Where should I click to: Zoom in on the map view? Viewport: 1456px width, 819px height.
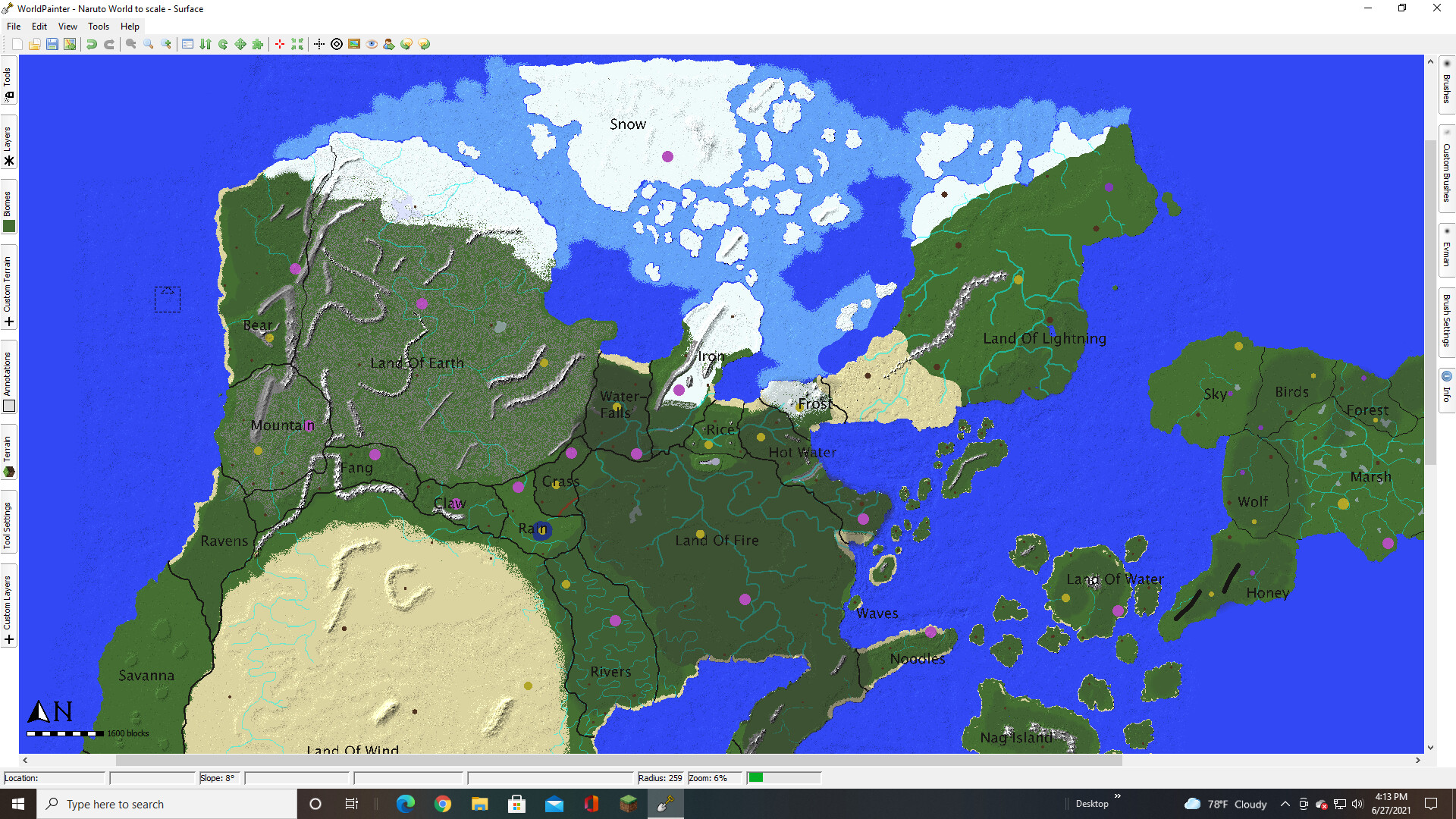[166, 44]
